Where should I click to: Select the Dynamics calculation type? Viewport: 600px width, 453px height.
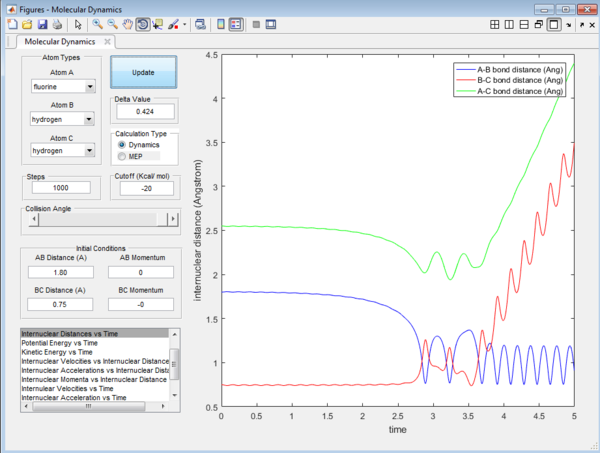[x=123, y=145]
